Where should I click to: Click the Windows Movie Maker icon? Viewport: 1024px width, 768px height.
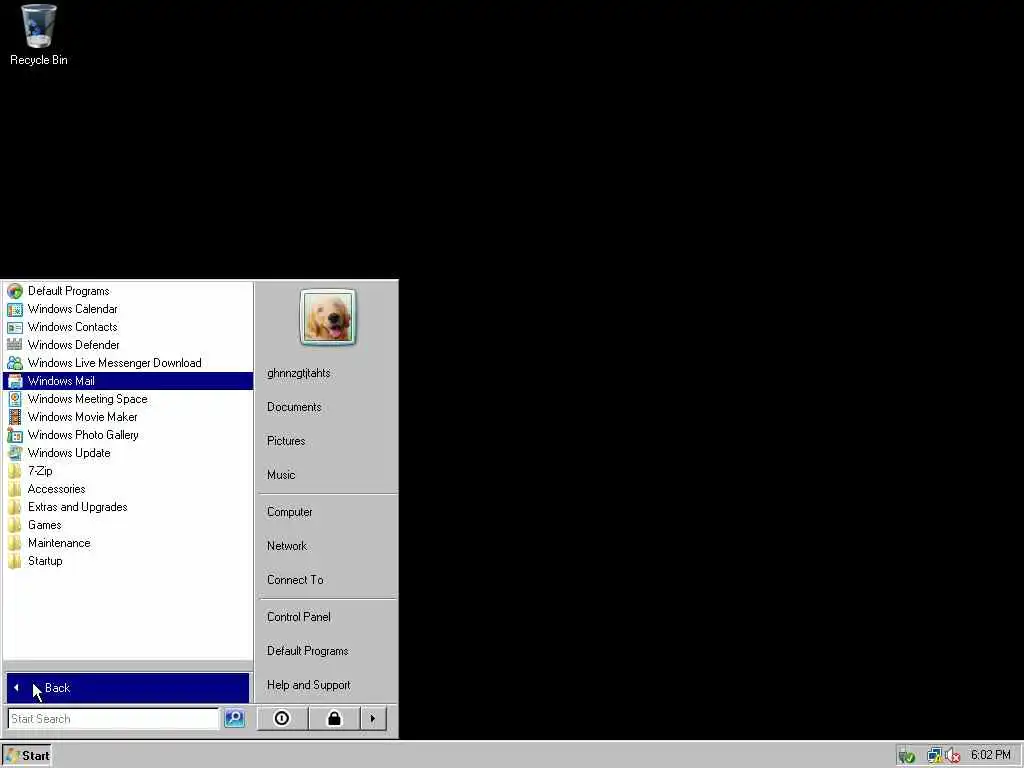pyautogui.click(x=14, y=417)
